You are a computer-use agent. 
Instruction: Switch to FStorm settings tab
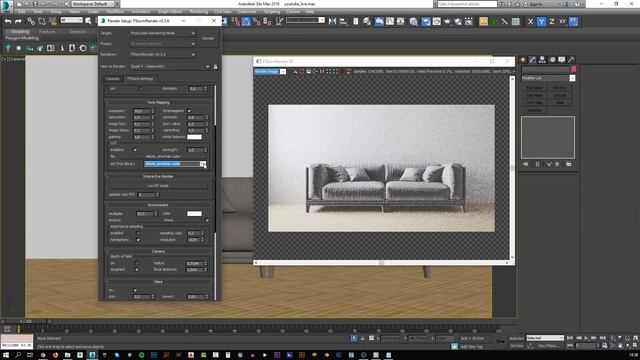[140, 78]
